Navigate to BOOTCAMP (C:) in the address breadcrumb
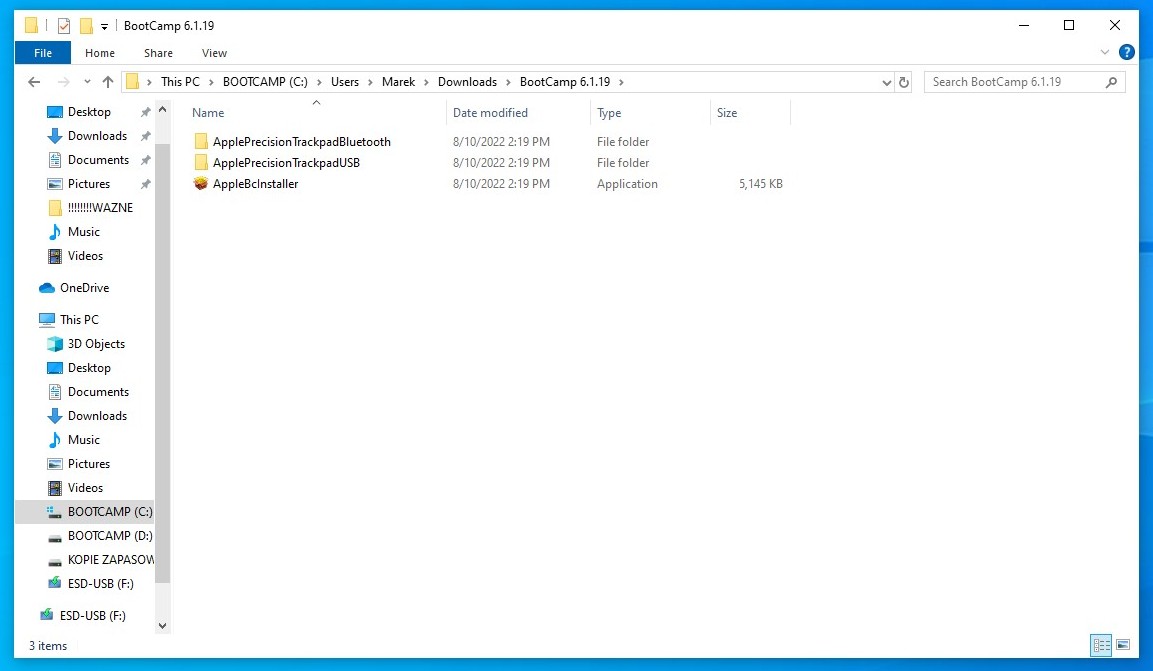This screenshot has width=1153, height=671. (265, 82)
